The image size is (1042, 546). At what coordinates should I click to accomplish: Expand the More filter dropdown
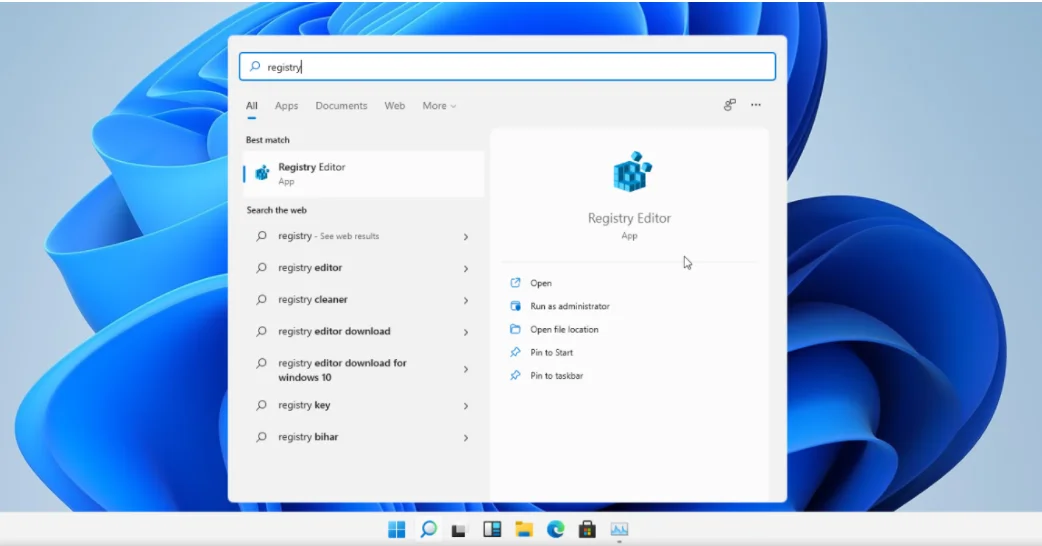[439, 106]
